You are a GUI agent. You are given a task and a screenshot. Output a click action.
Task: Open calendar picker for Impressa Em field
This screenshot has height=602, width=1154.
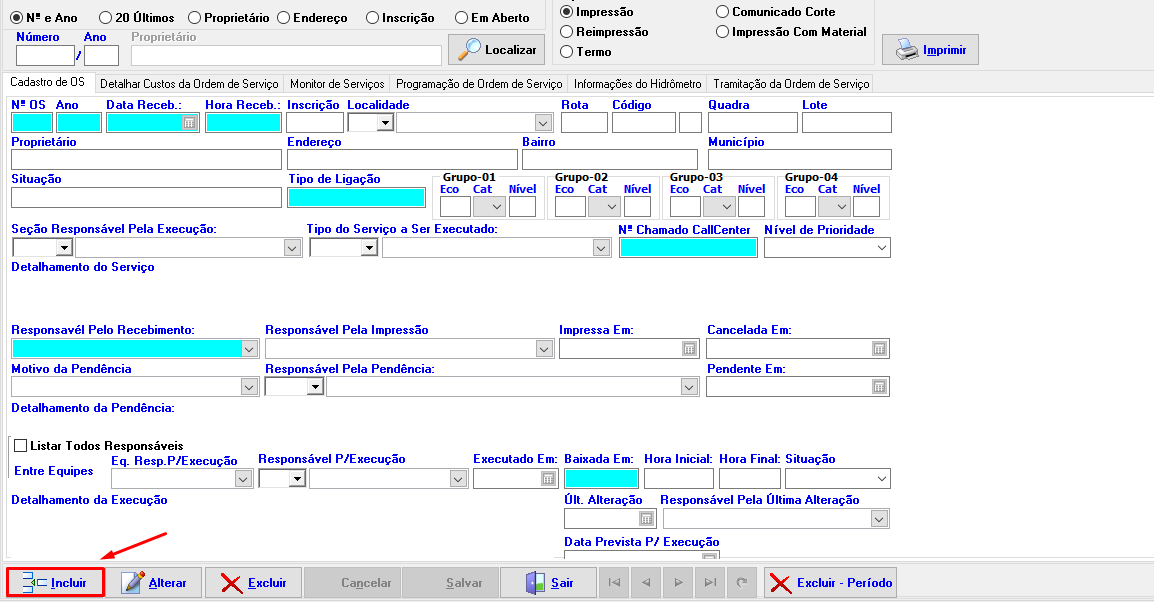tap(688, 349)
